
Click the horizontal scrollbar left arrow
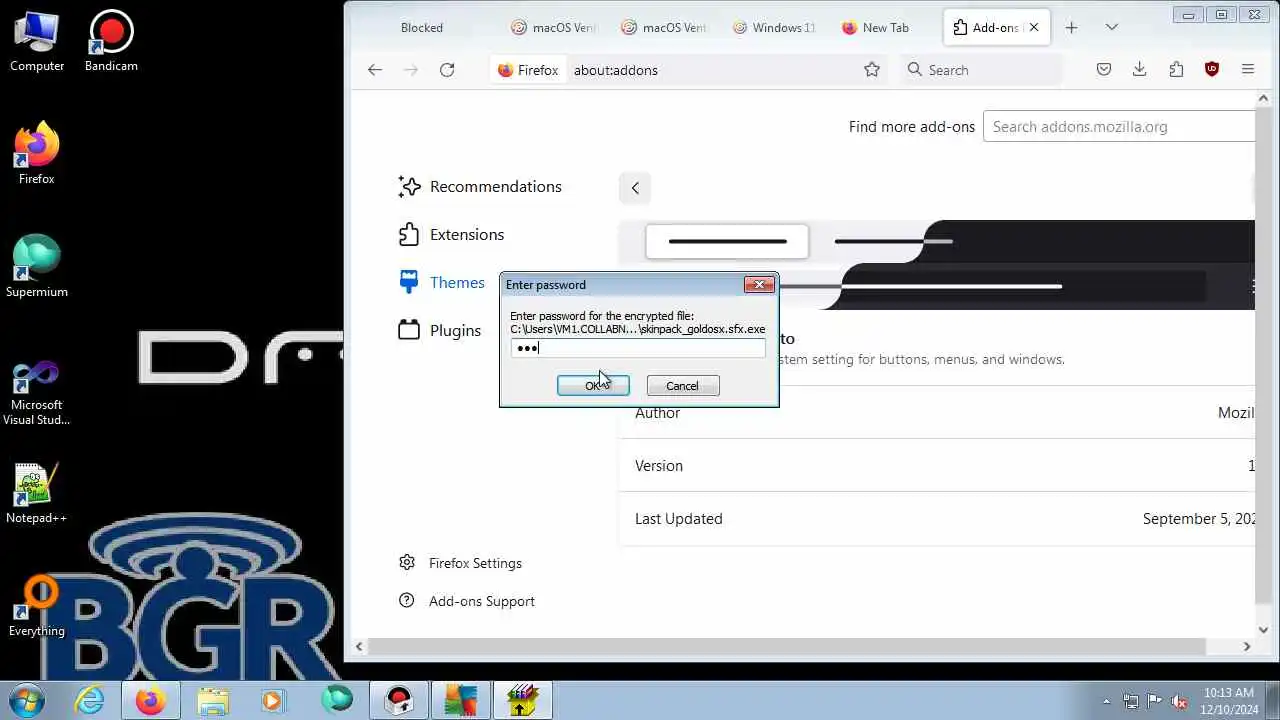click(359, 647)
